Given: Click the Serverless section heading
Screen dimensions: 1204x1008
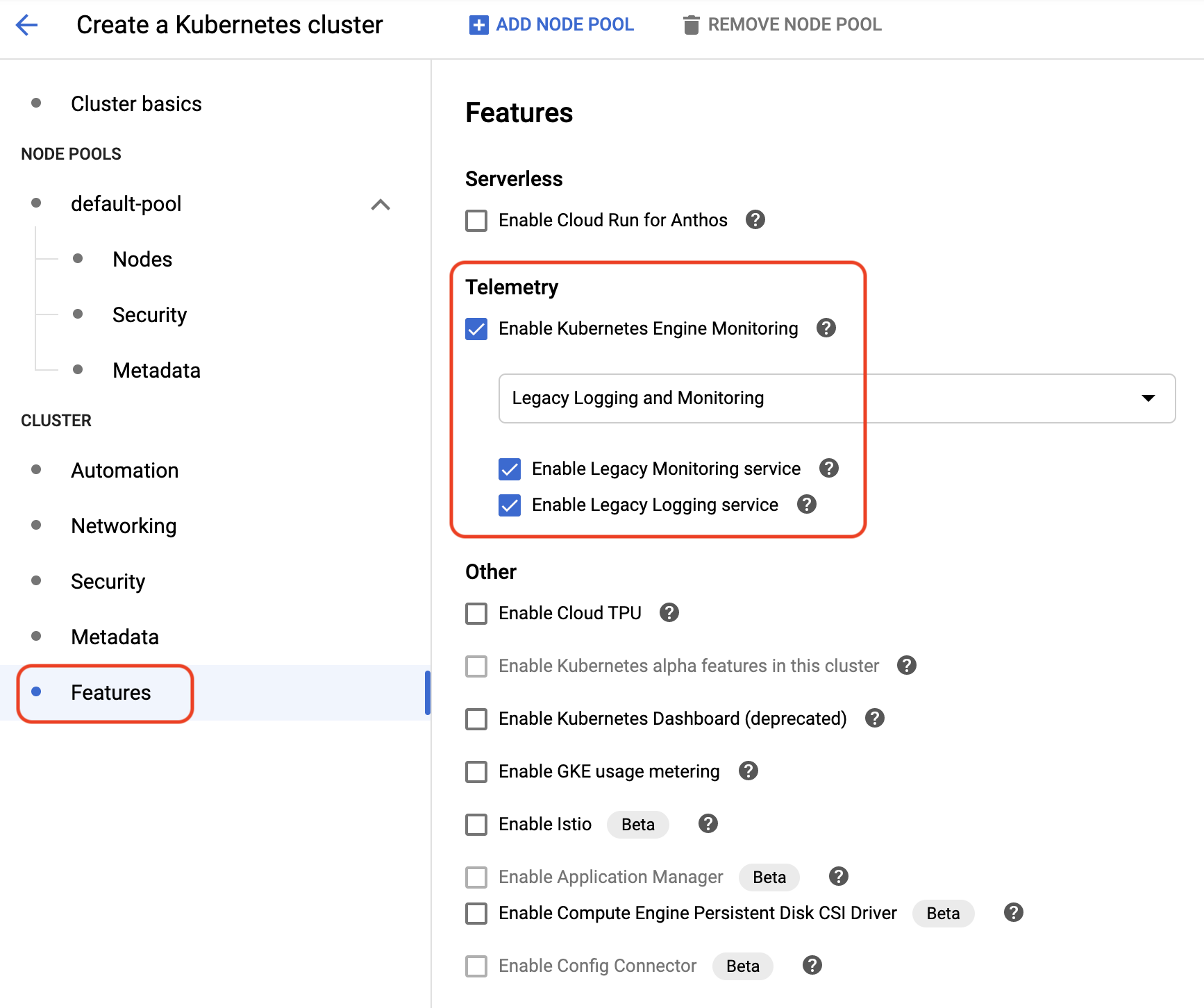Looking at the screenshot, I should click(x=514, y=179).
